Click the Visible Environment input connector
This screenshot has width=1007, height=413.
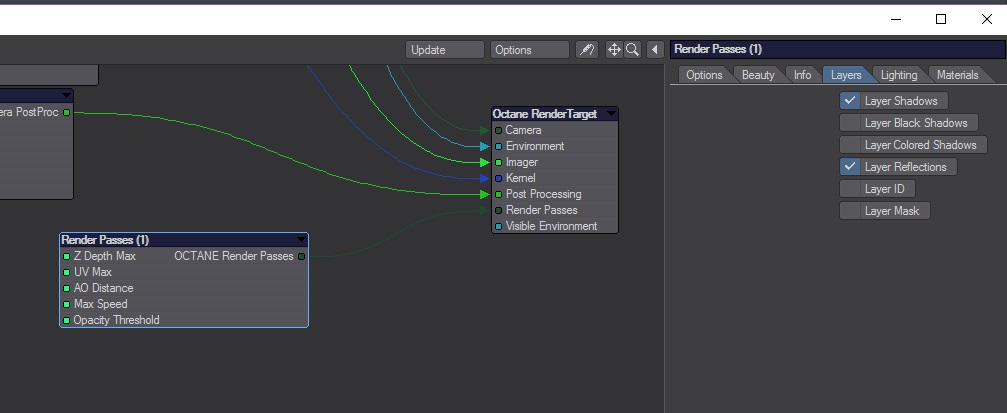pos(498,226)
